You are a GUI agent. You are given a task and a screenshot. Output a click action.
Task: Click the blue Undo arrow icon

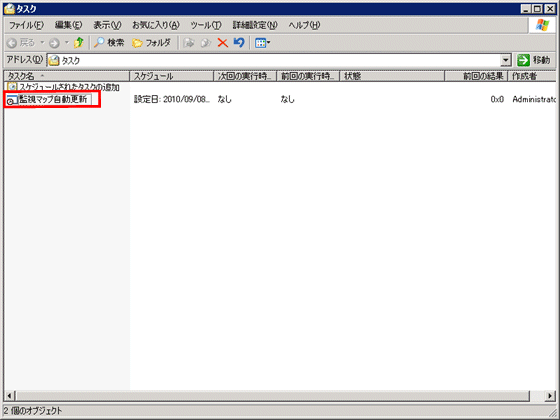[x=239, y=43]
